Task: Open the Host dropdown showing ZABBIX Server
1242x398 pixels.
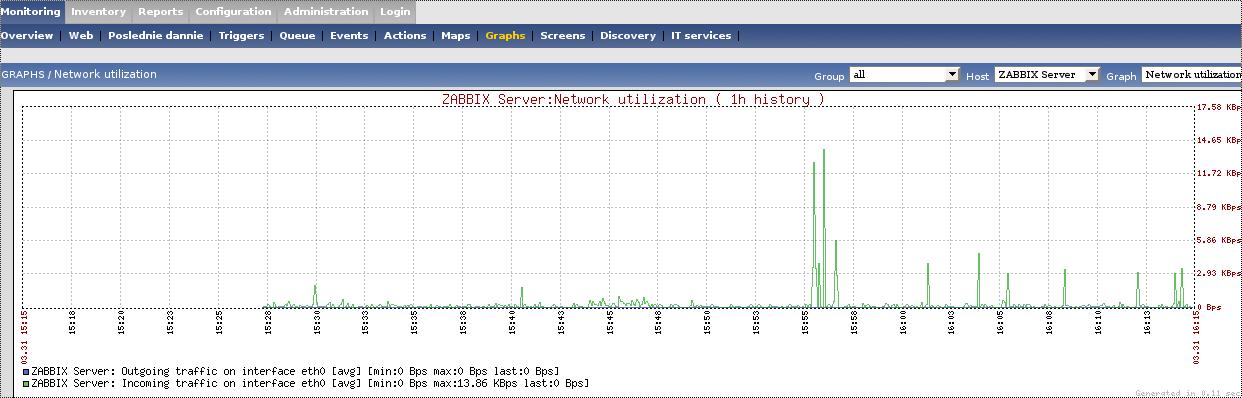Action: tap(1047, 75)
